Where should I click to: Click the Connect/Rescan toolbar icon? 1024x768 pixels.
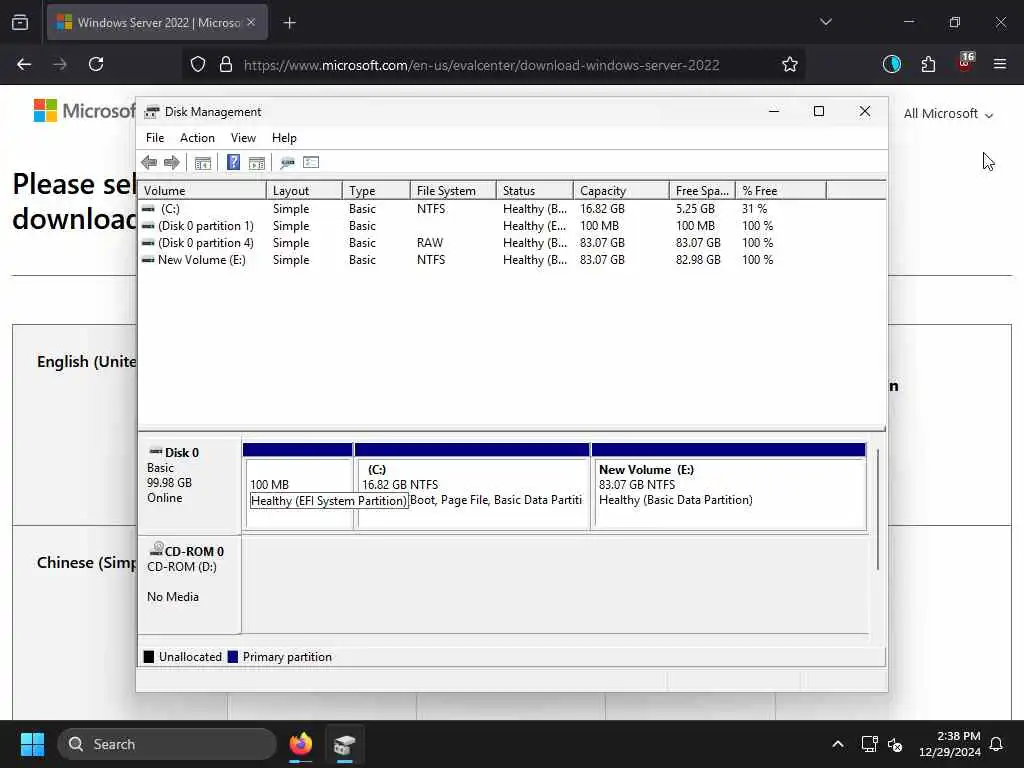click(x=287, y=163)
